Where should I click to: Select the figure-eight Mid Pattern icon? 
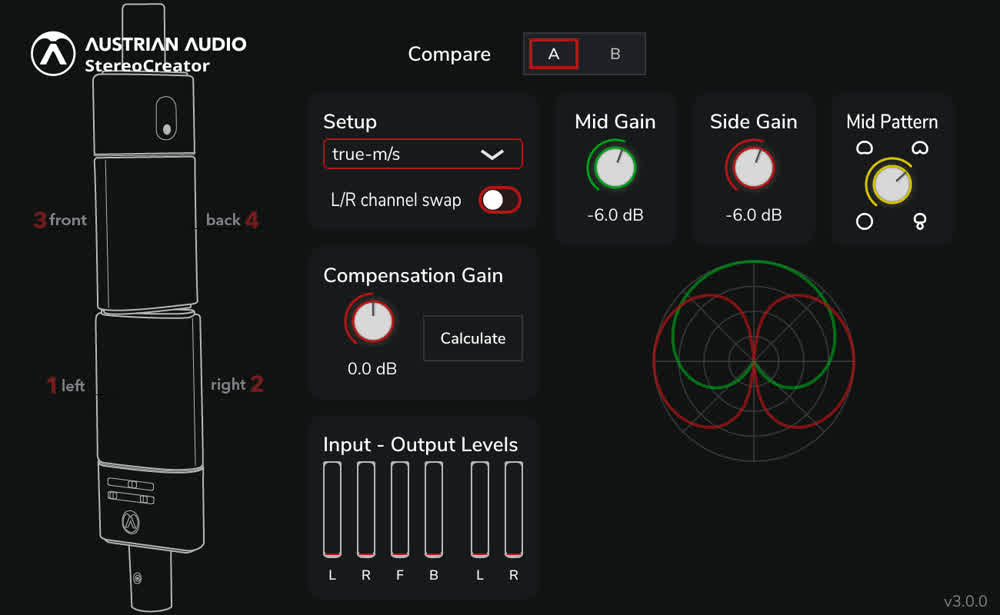[920, 221]
